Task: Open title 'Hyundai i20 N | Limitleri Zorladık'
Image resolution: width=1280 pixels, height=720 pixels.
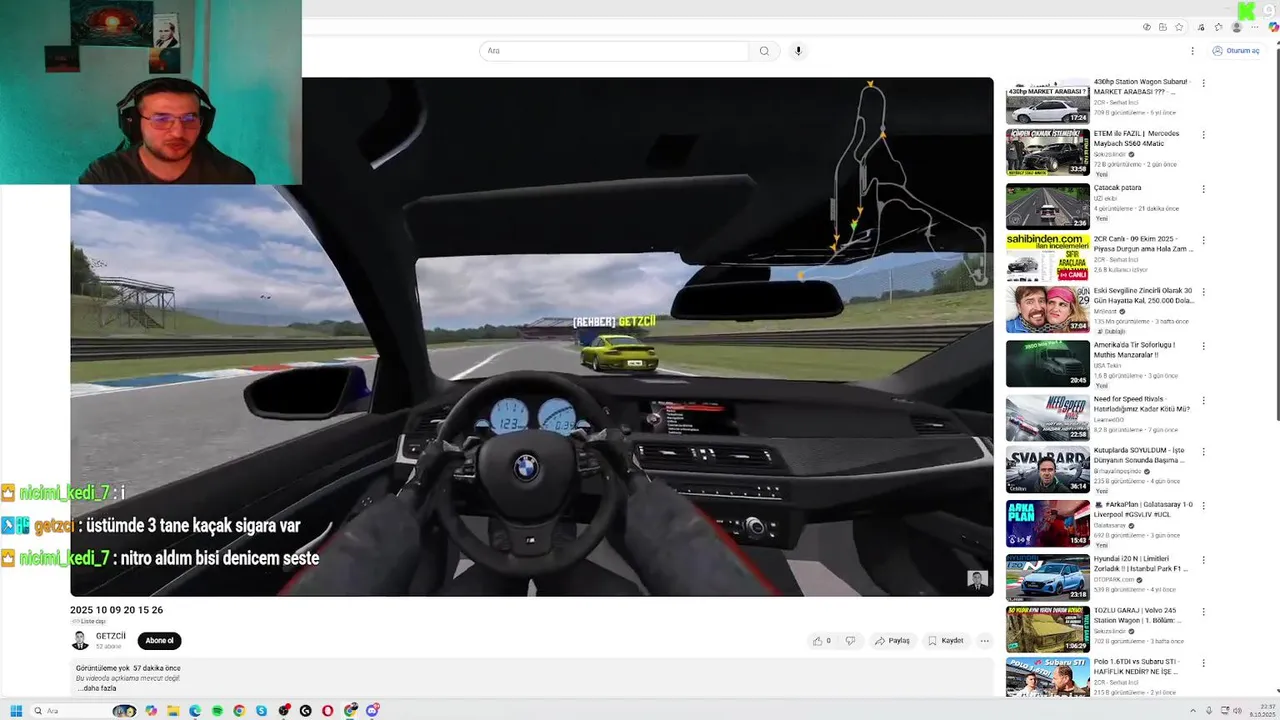Action: pyautogui.click(x=1140, y=563)
